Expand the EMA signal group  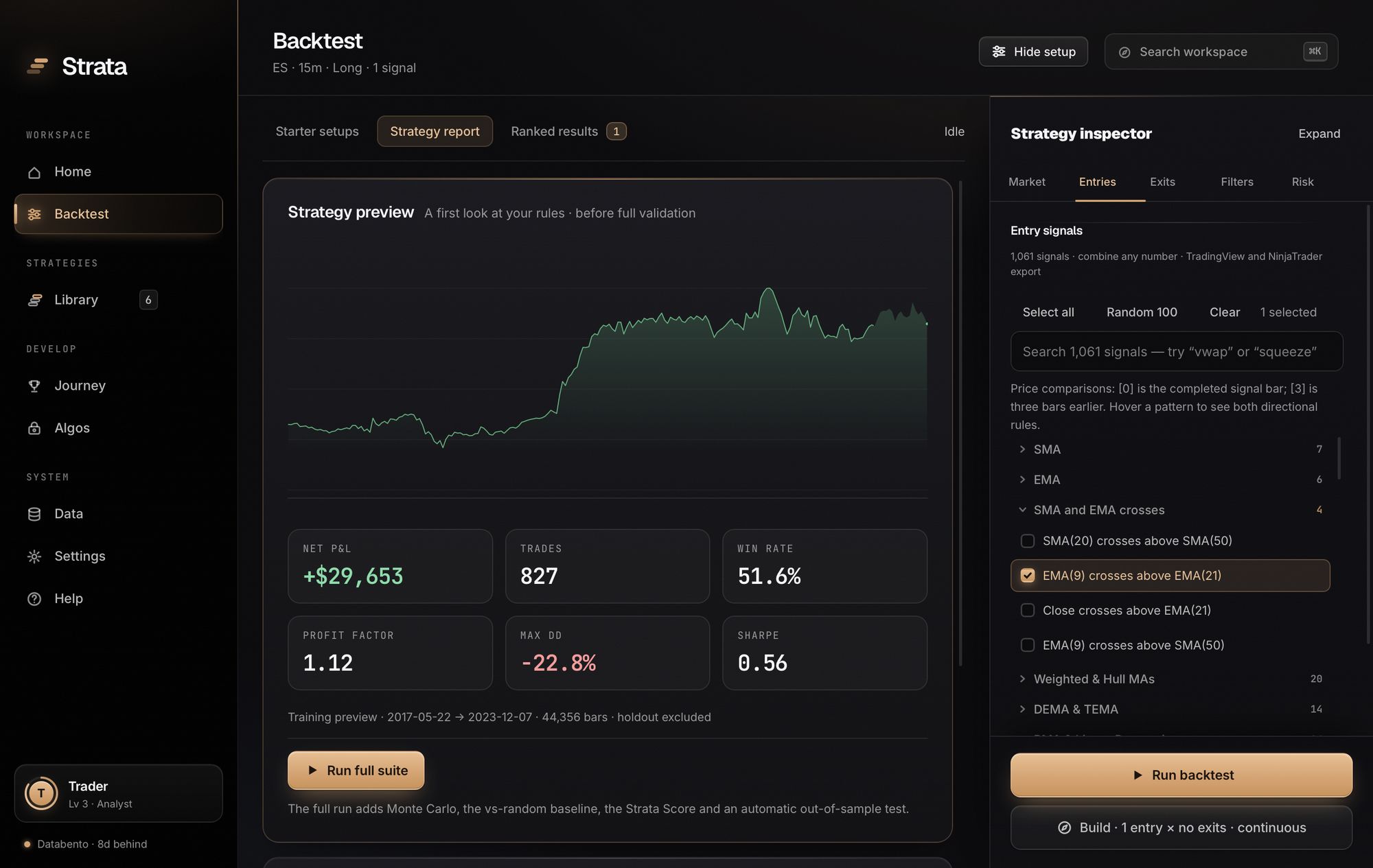click(x=1170, y=480)
